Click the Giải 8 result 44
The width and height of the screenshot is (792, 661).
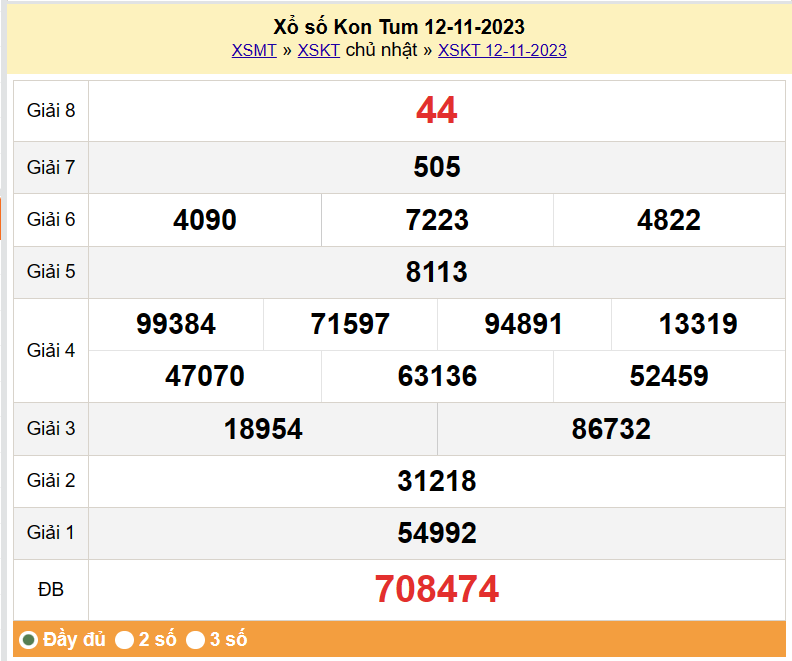437,110
